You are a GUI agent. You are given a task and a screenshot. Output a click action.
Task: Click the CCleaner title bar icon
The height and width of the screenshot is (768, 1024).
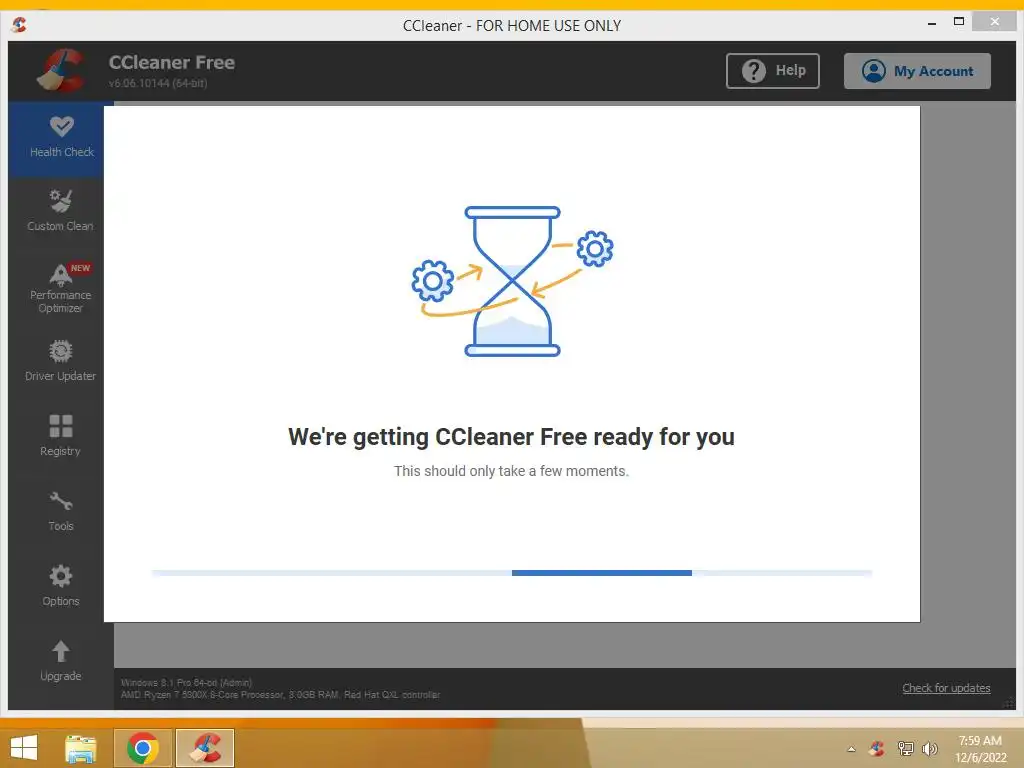point(20,25)
